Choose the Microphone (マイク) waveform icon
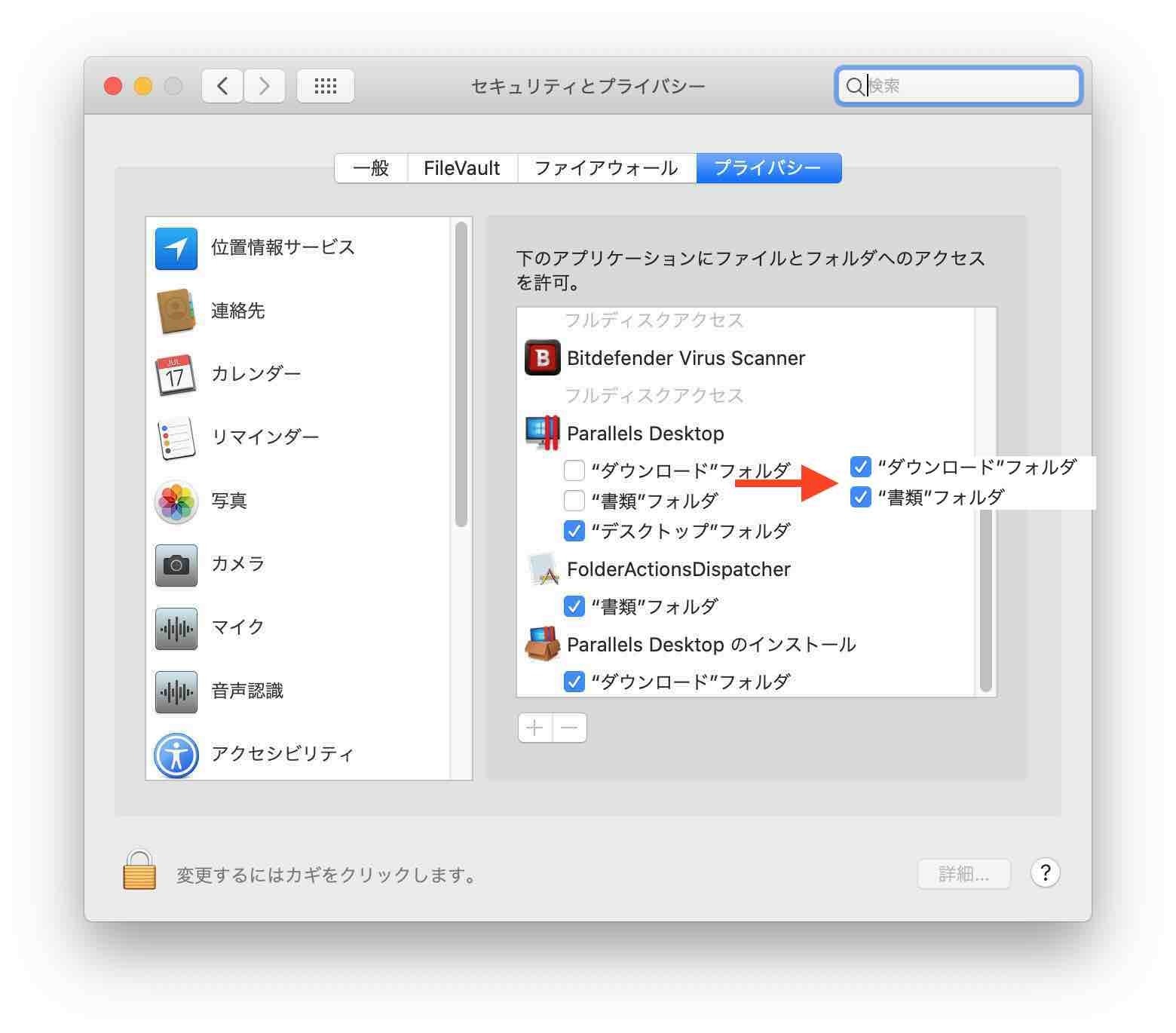The height and width of the screenshot is (1033, 1176). click(176, 628)
